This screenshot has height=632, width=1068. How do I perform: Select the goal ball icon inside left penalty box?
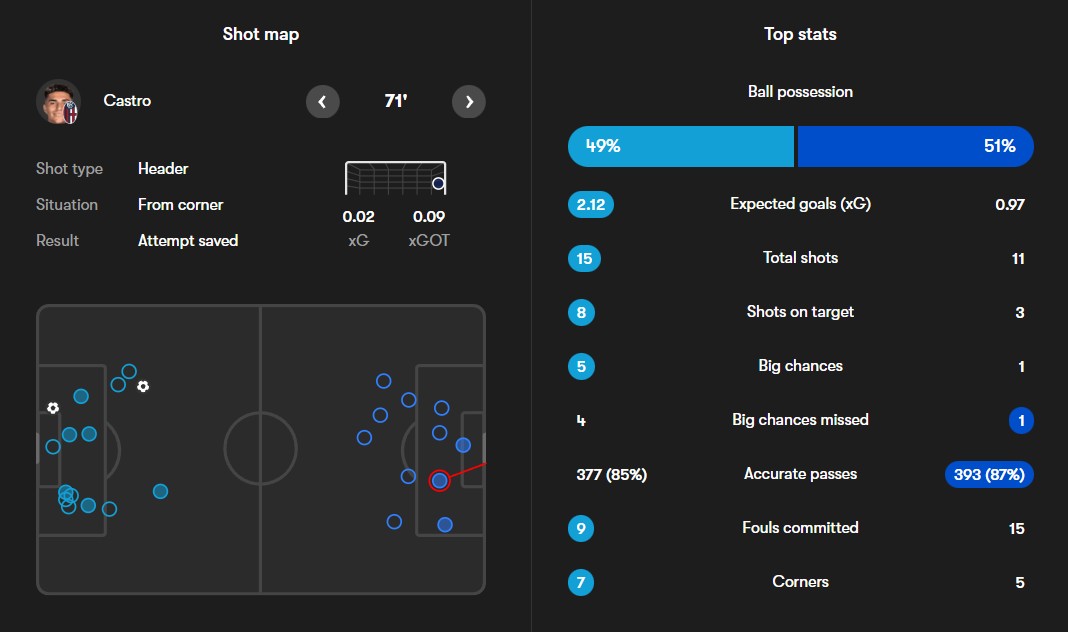(x=53, y=408)
